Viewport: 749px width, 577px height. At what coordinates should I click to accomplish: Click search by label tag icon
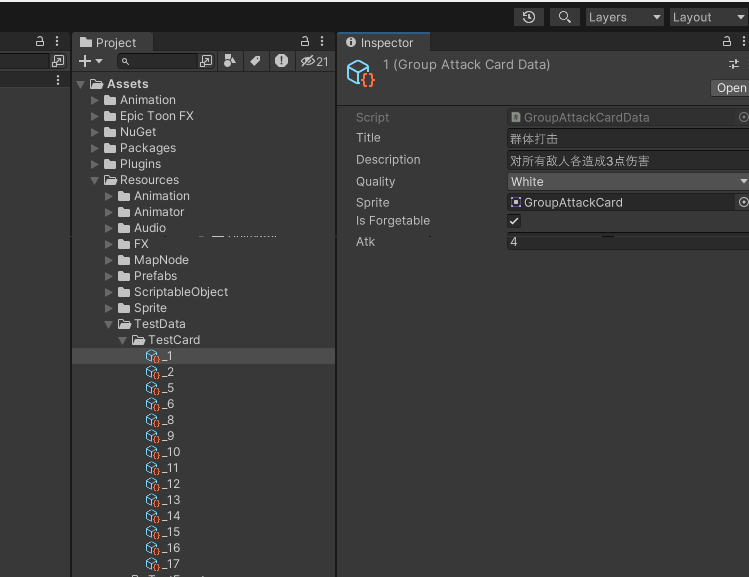click(255, 62)
